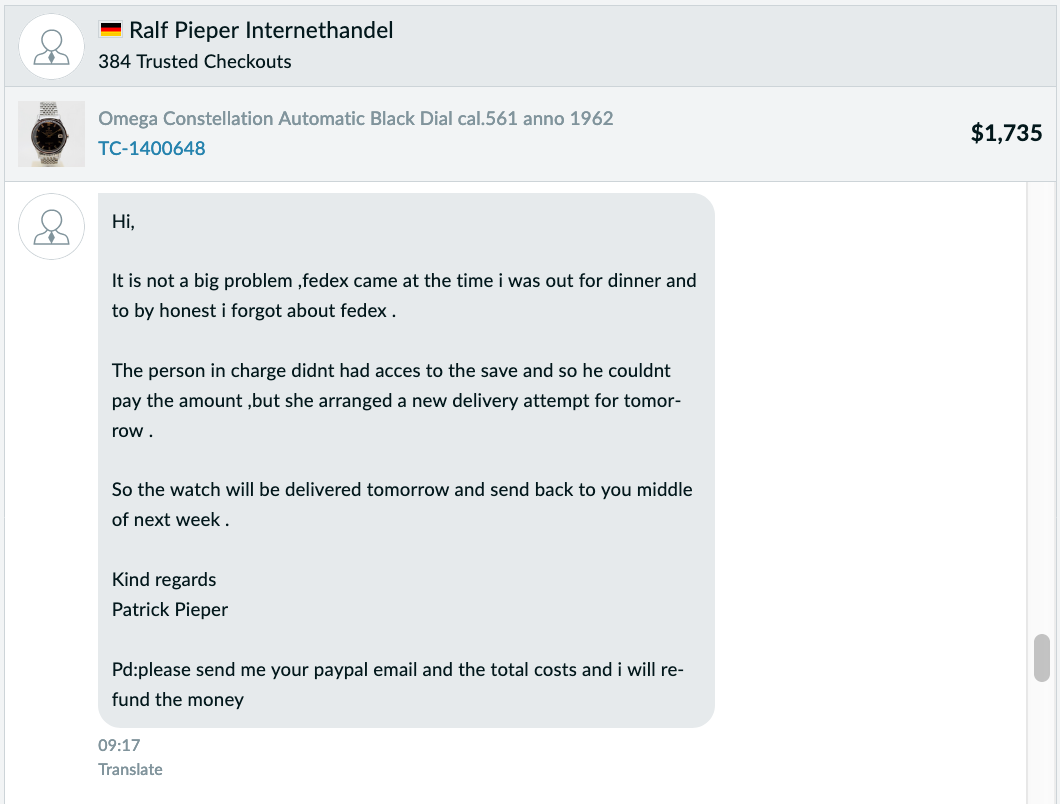Click the "watch will be delivered tomorrow" paragraph
The width and height of the screenshot is (1060, 804).
click(x=402, y=504)
